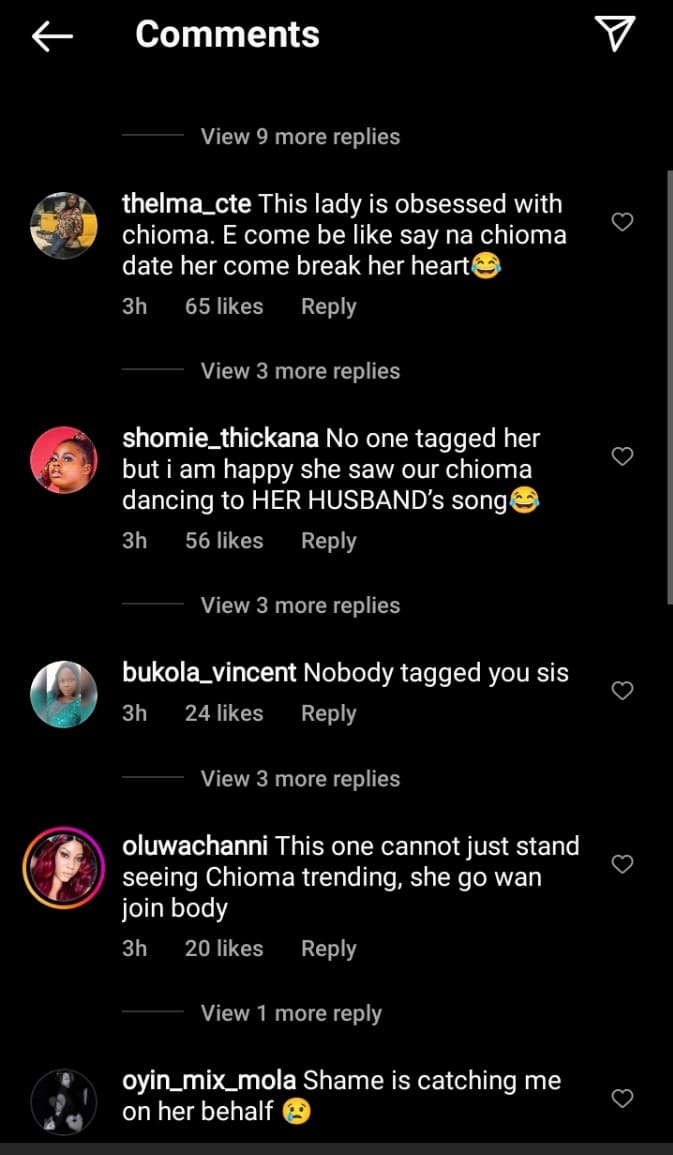Tap heart on oyin_mix_mola's comment
Image resolution: width=673 pixels, height=1155 pixels.
point(622,1099)
